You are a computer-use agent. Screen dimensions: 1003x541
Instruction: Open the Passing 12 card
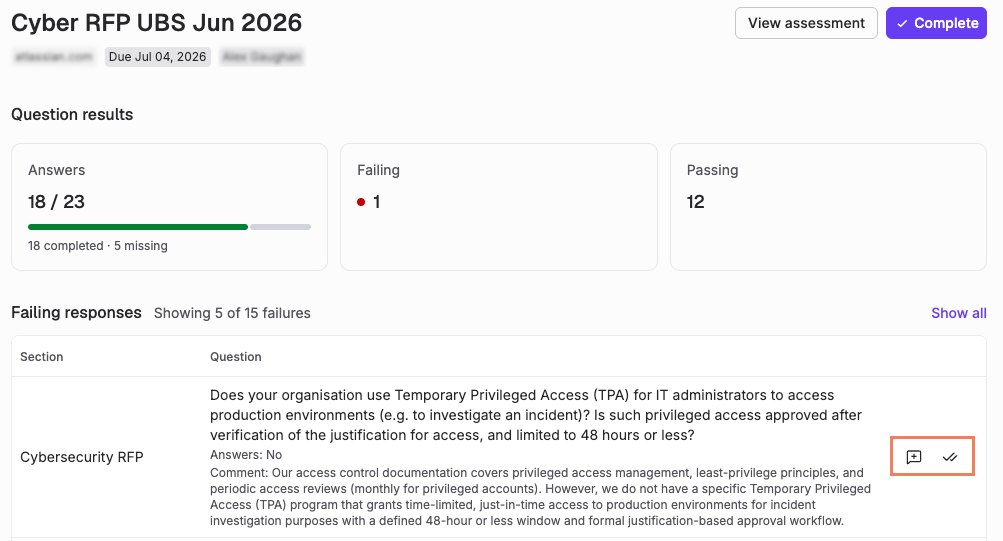point(828,207)
